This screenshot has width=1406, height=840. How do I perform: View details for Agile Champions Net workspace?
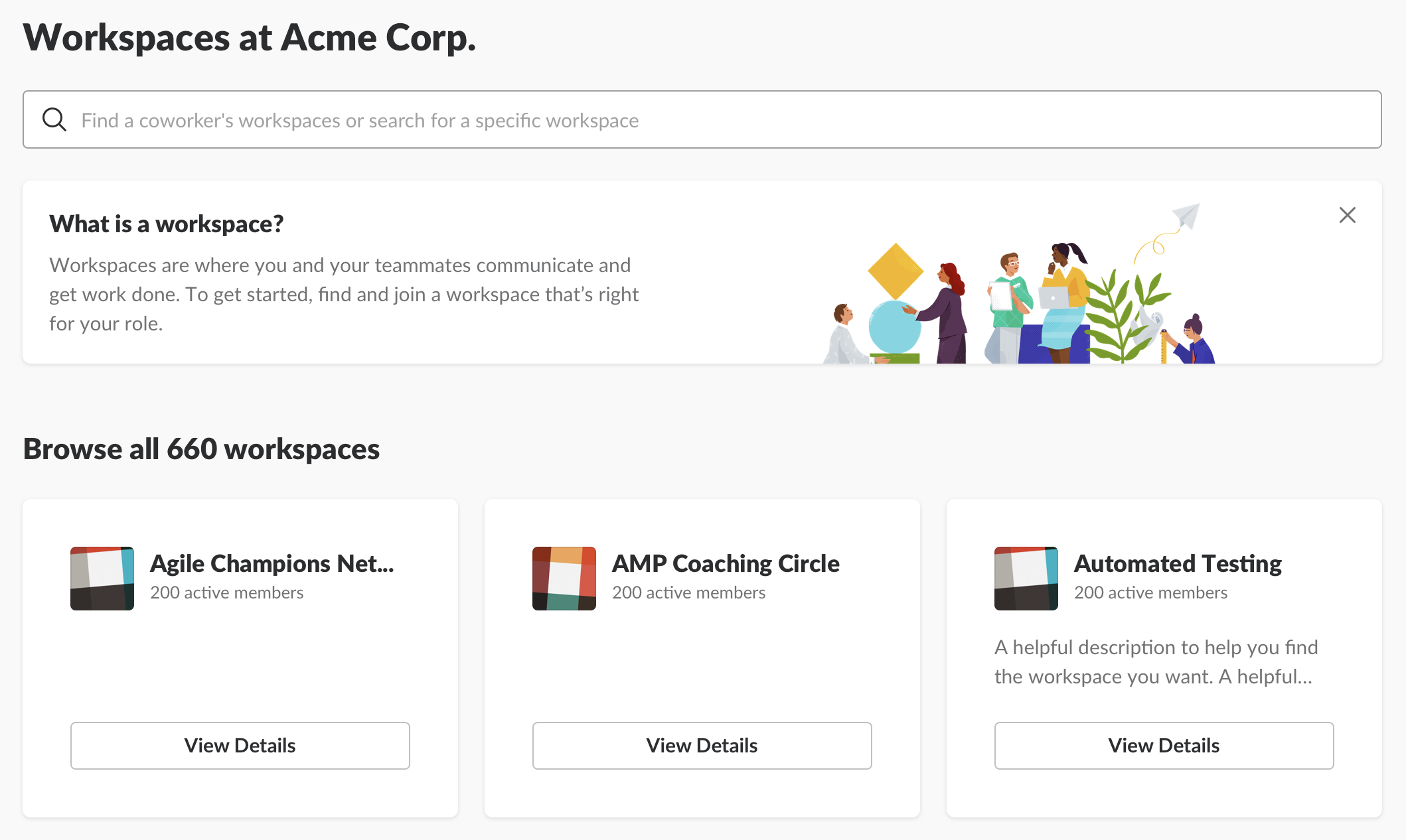[240, 746]
